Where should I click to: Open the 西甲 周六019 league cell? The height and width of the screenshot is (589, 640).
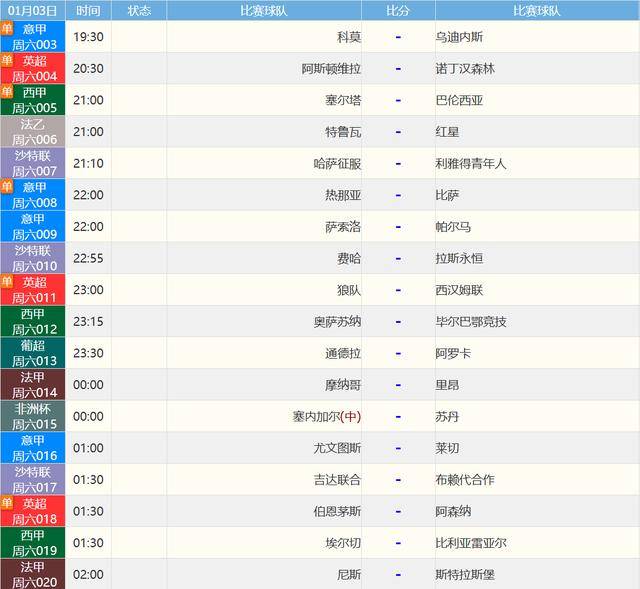tap(33, 542)
